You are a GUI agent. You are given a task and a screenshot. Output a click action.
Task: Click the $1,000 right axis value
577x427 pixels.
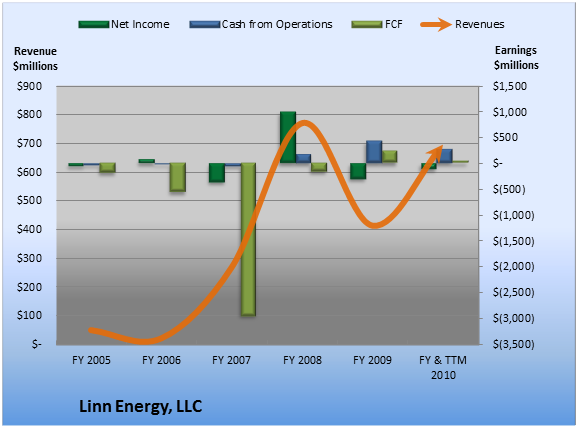(510, 112)
